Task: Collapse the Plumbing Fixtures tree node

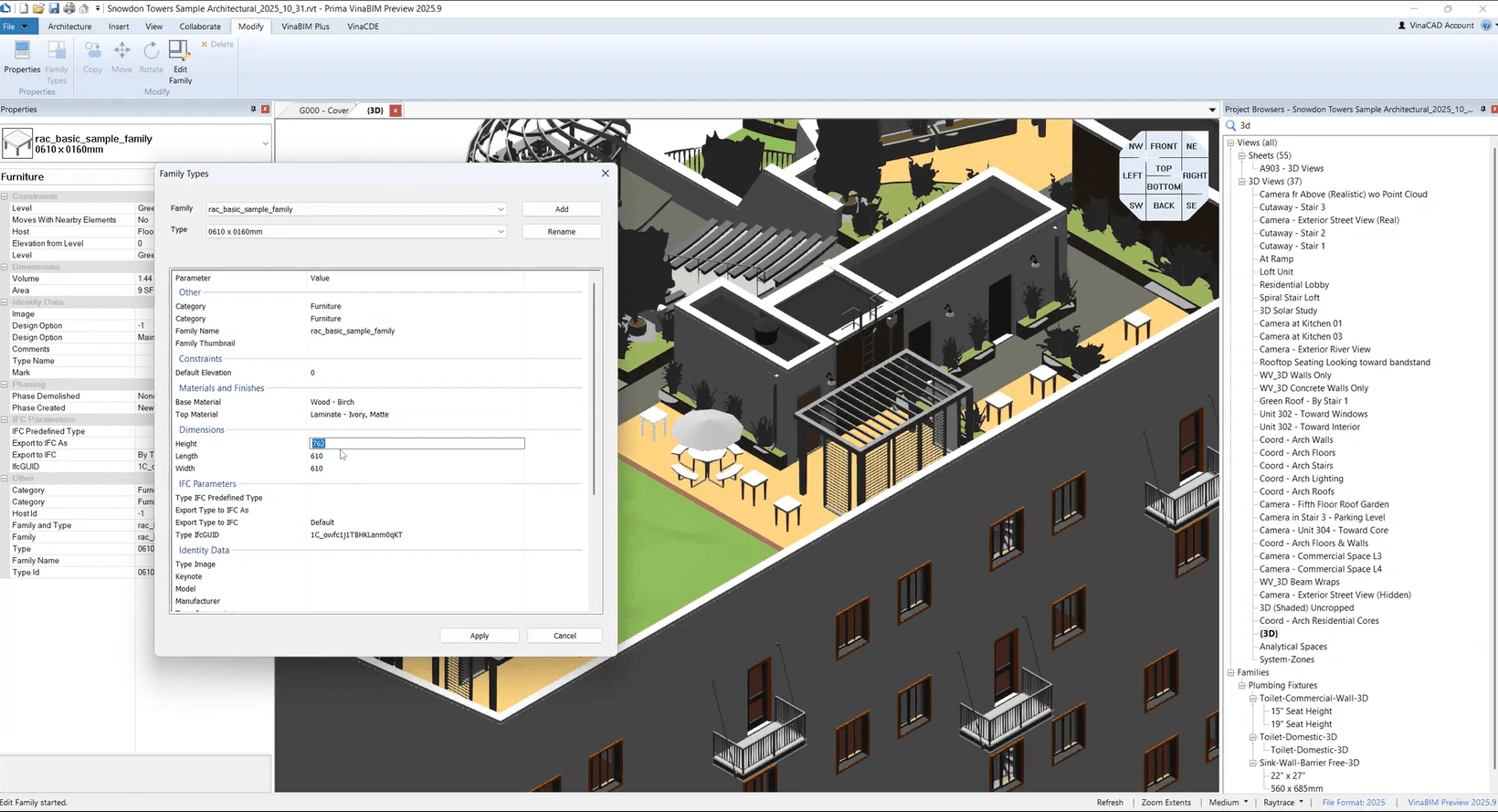Action: [1242, 686]
